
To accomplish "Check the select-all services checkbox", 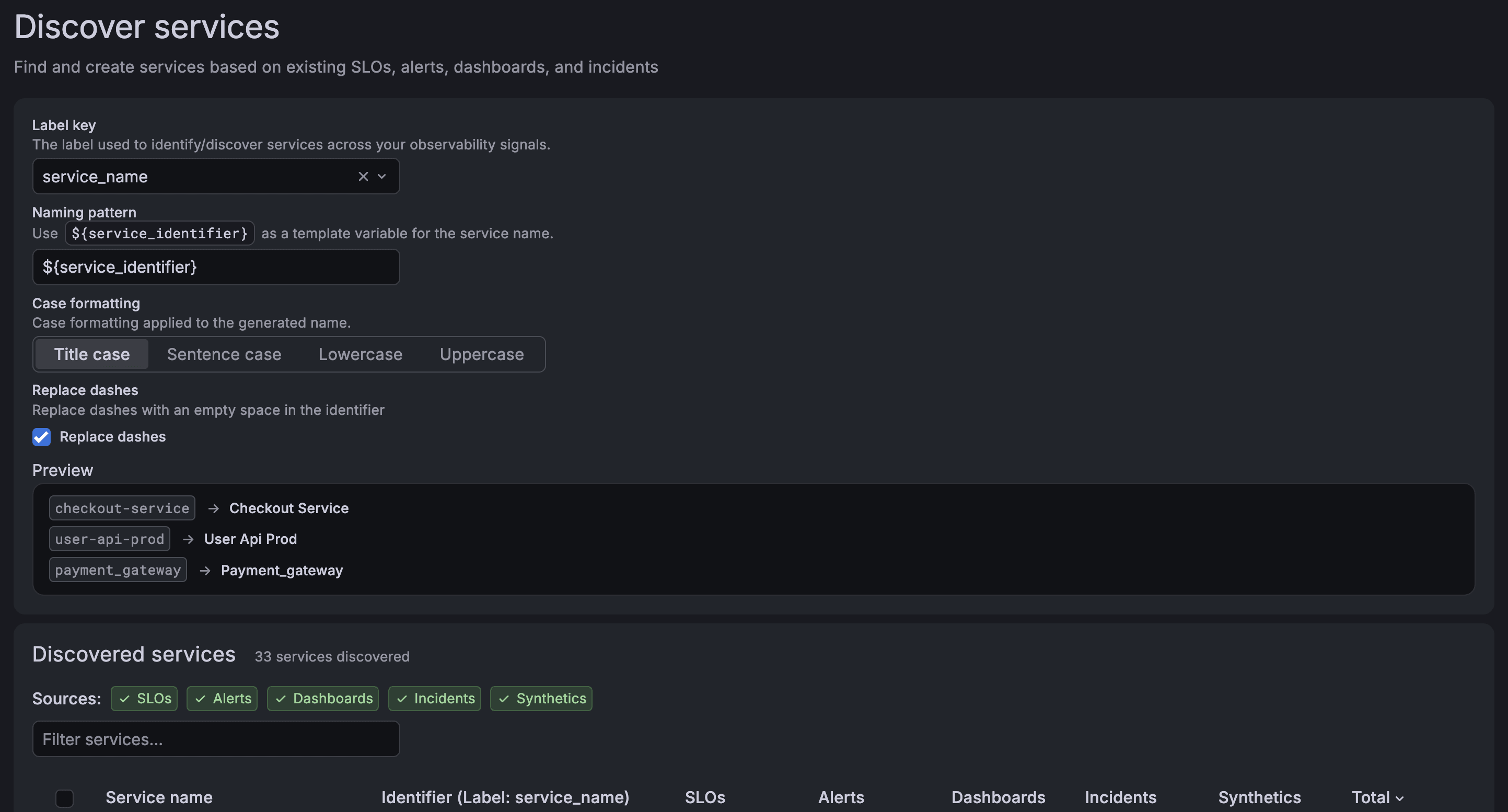I will coord(64,798).
